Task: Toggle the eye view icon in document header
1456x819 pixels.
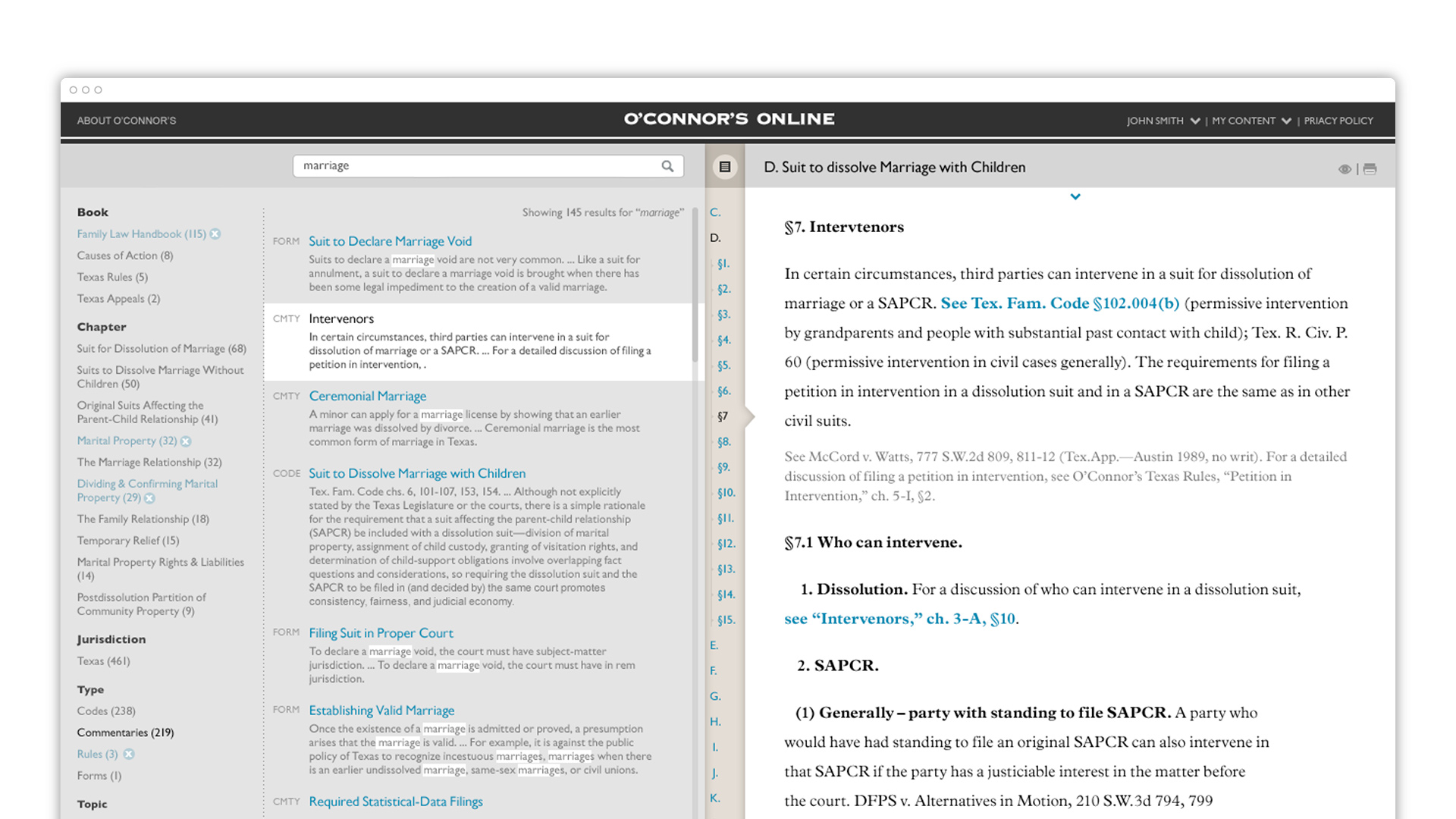Action: click(x=1345, y=169)
